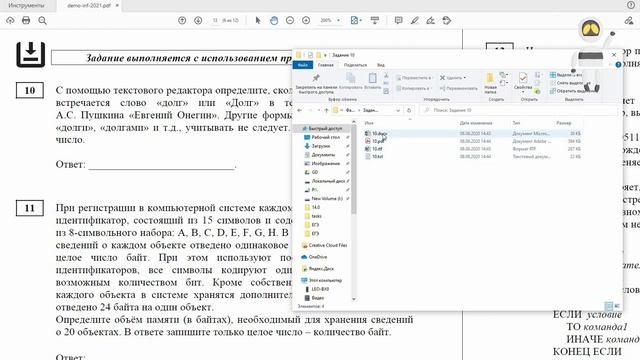
Task: Click the back arrow in Explorer navigation
Action: [300, 110]
